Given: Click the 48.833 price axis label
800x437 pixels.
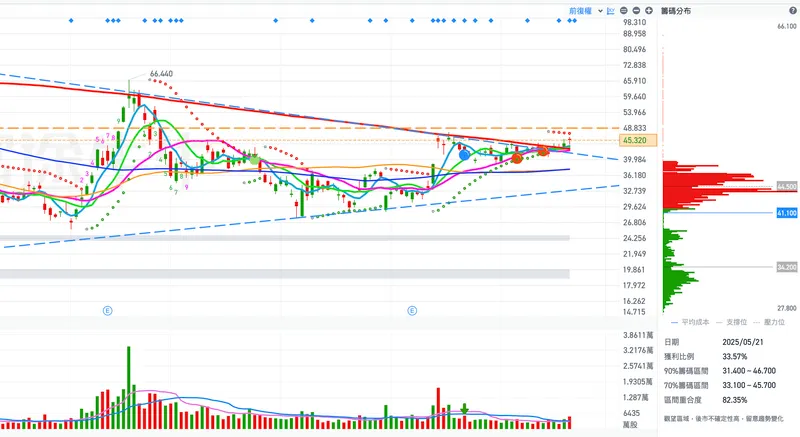Looking at the screenshot, I should tap(635, 128).
